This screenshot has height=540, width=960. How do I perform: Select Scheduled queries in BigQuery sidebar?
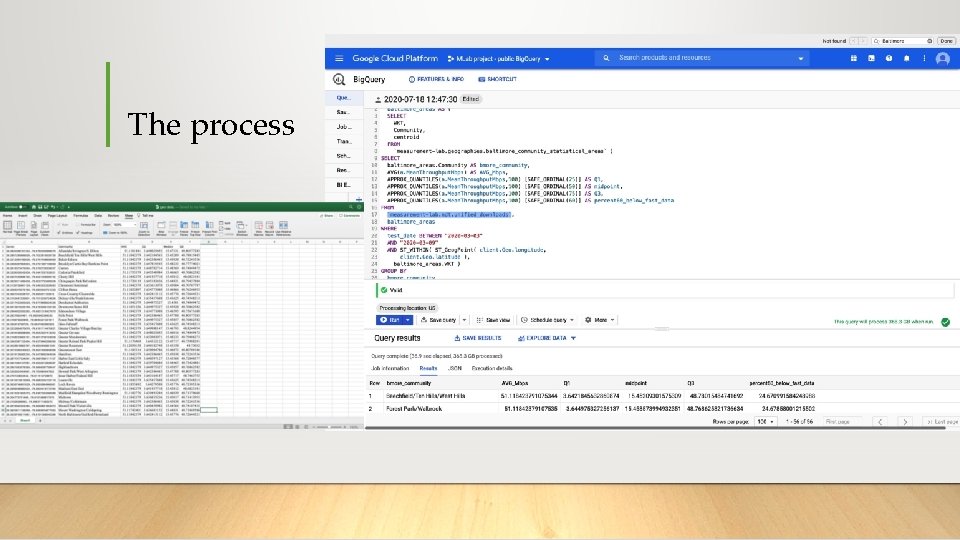point(343,156)
